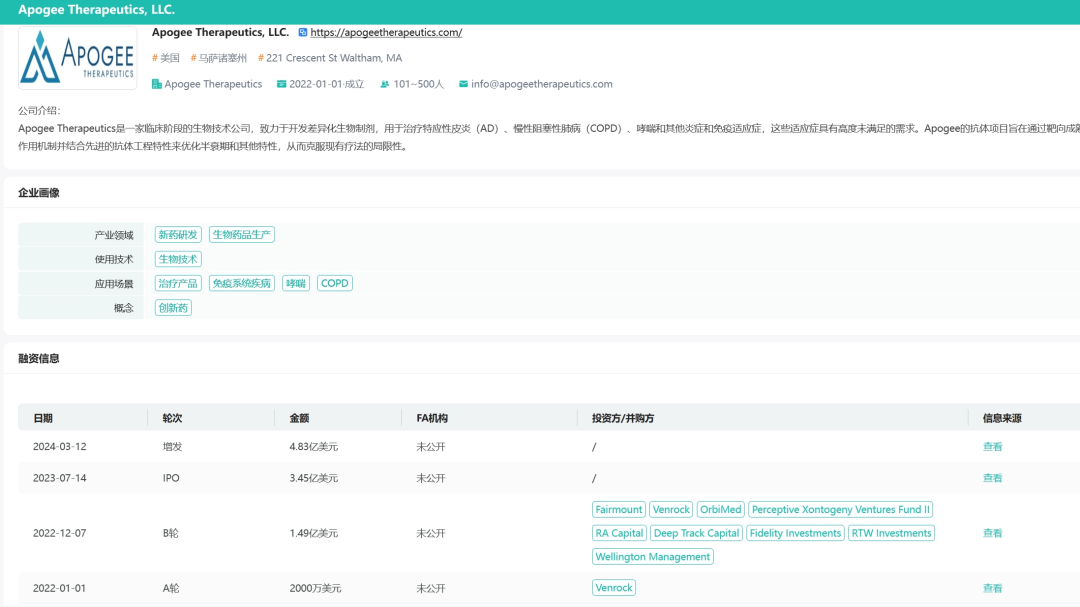Click the 生物技术 technology tag
1080x607 pixels.
pos(178,259)
